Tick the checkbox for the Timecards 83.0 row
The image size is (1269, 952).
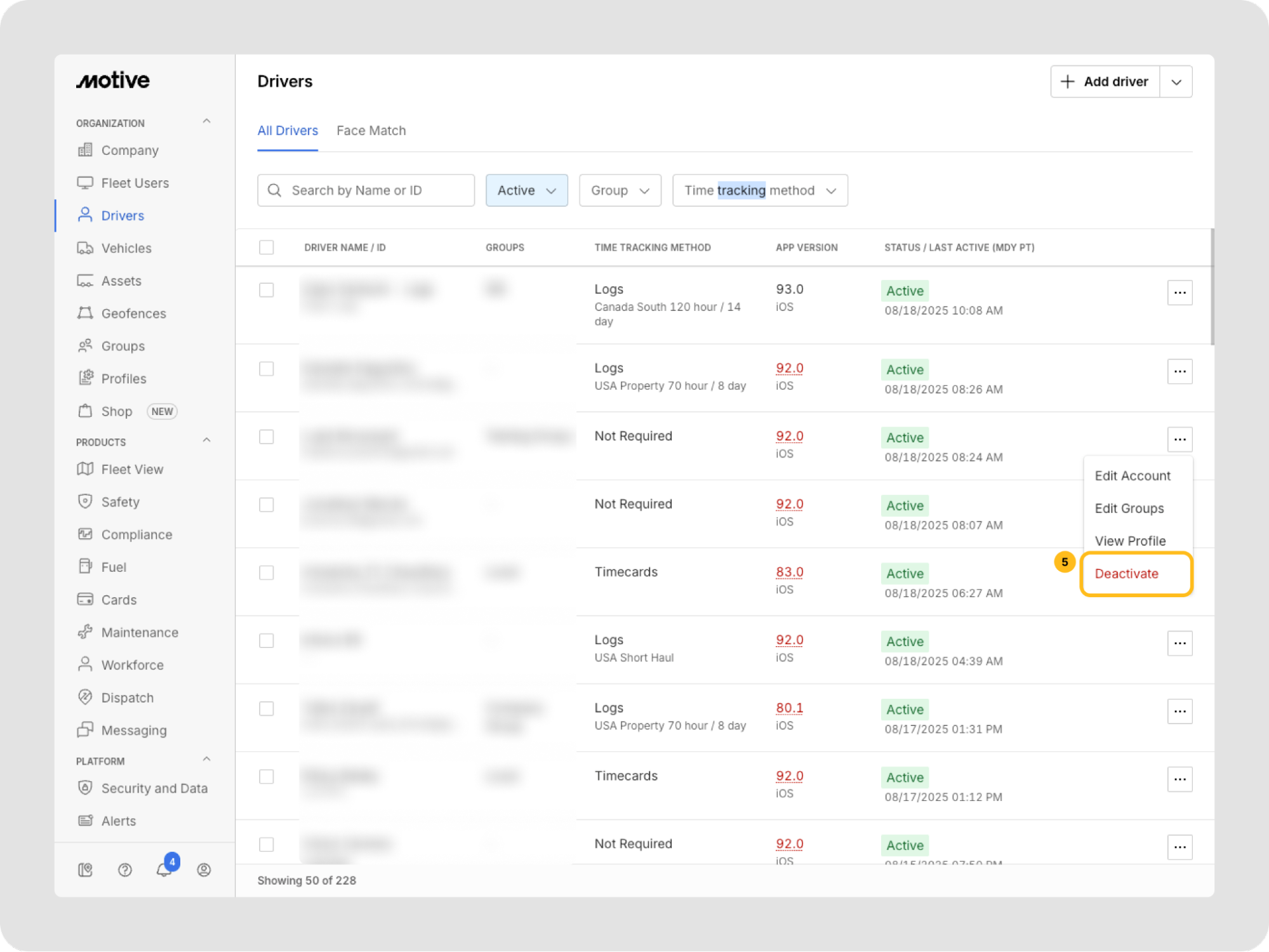click(267, 572)
